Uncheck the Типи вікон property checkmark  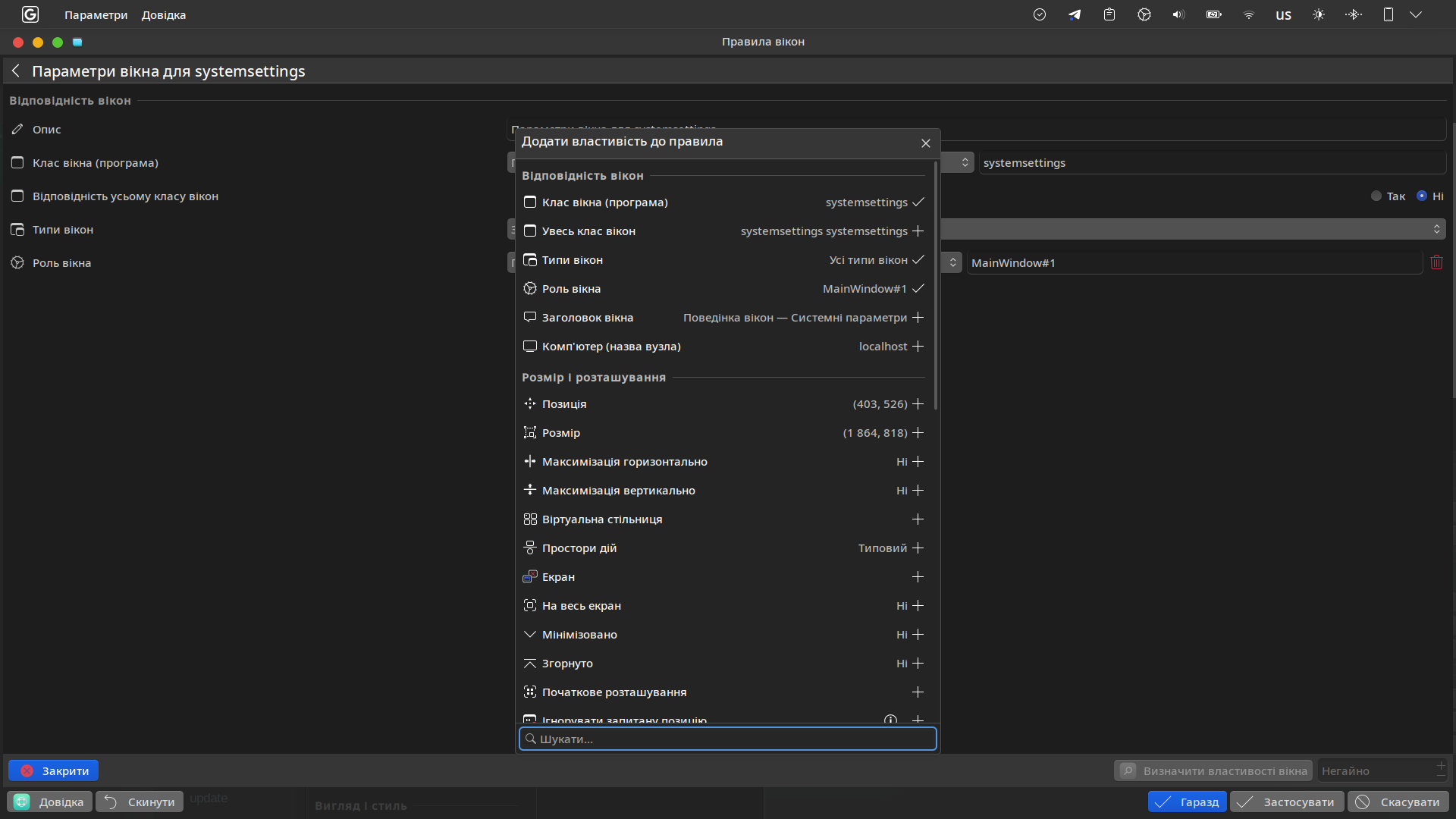(x=918, y=260)
